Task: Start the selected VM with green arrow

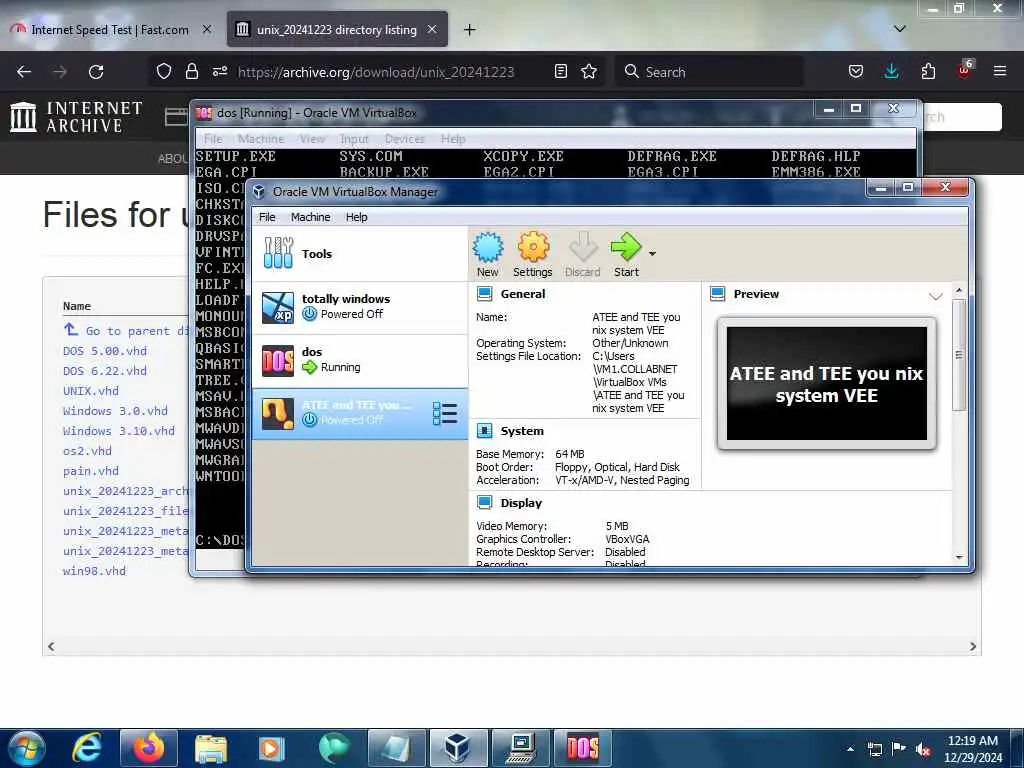Action: pos(626,254)
